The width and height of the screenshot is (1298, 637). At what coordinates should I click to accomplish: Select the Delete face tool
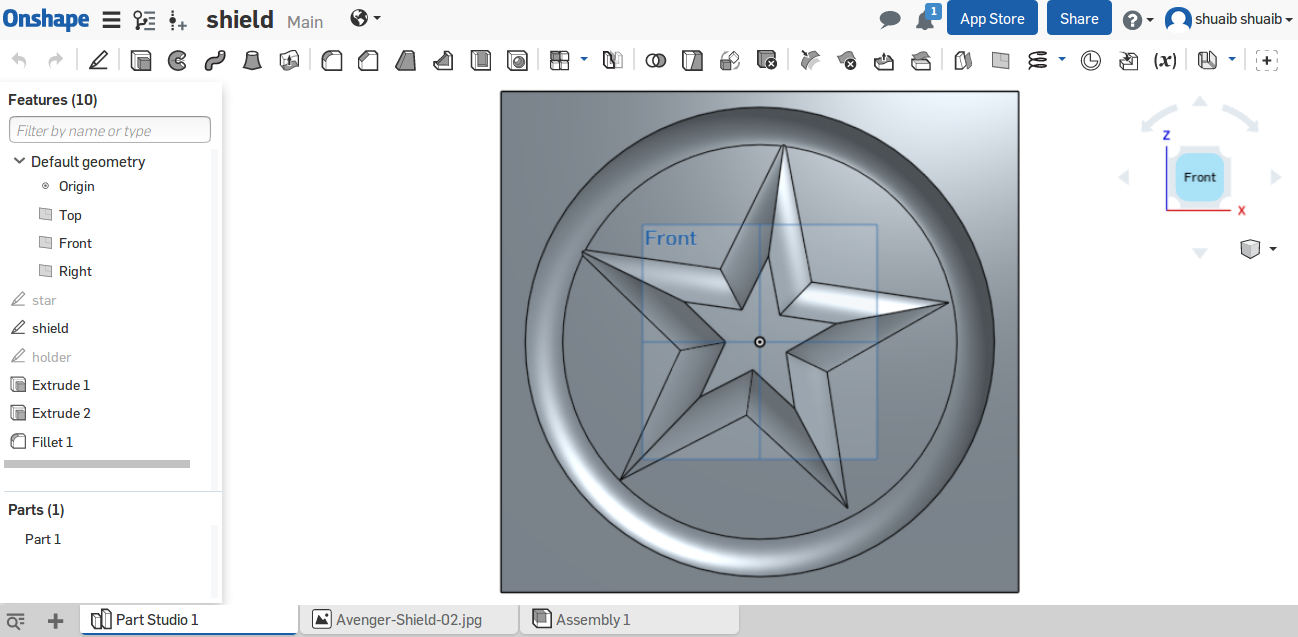coord(847,61)
